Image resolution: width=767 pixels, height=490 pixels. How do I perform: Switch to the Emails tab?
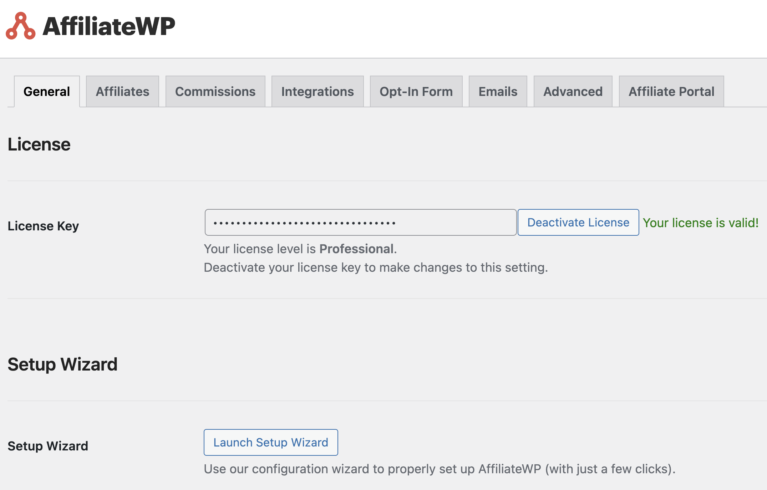coord(498,91)
